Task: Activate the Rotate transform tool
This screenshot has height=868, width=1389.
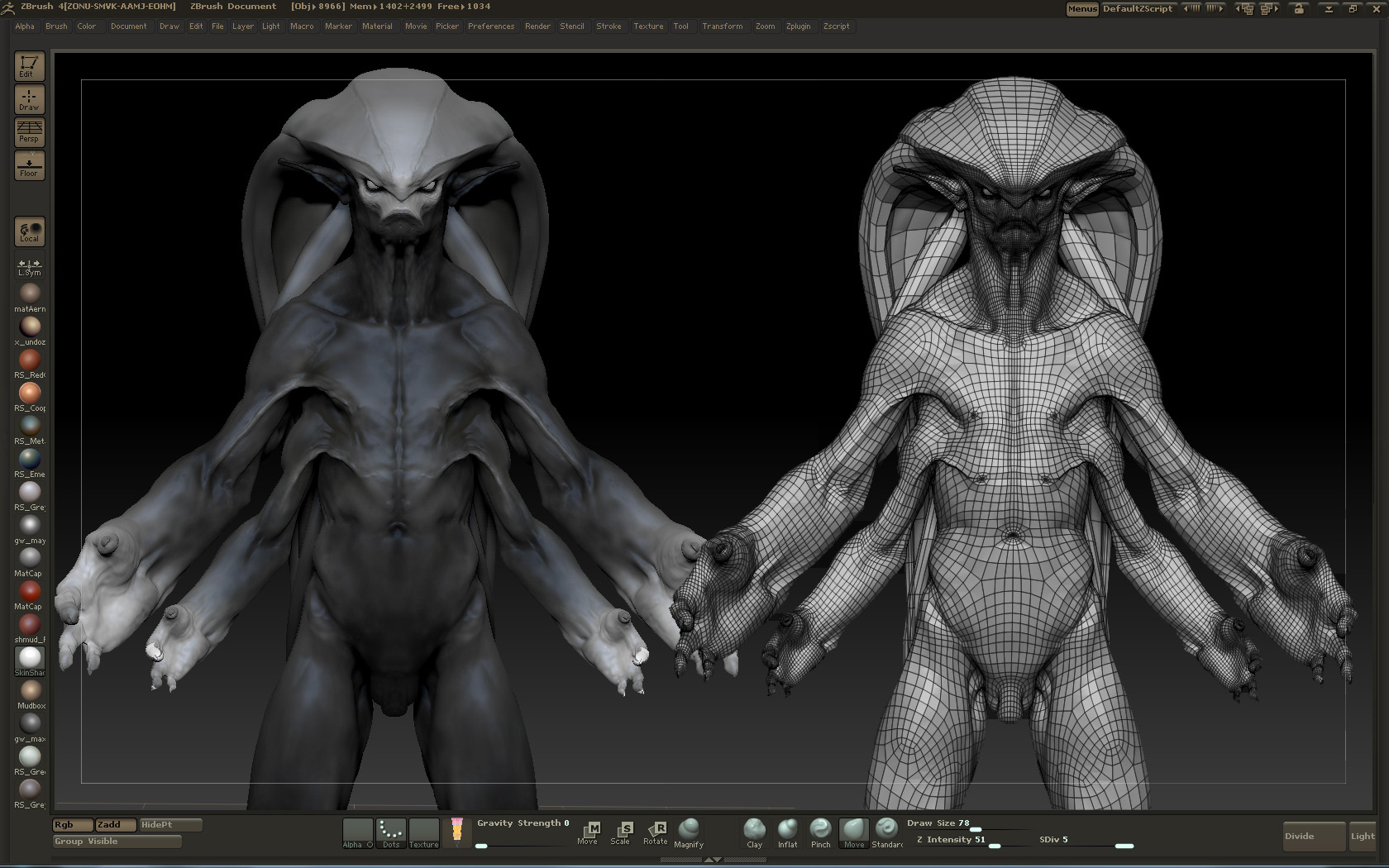Action: click(x=656, y=832)
